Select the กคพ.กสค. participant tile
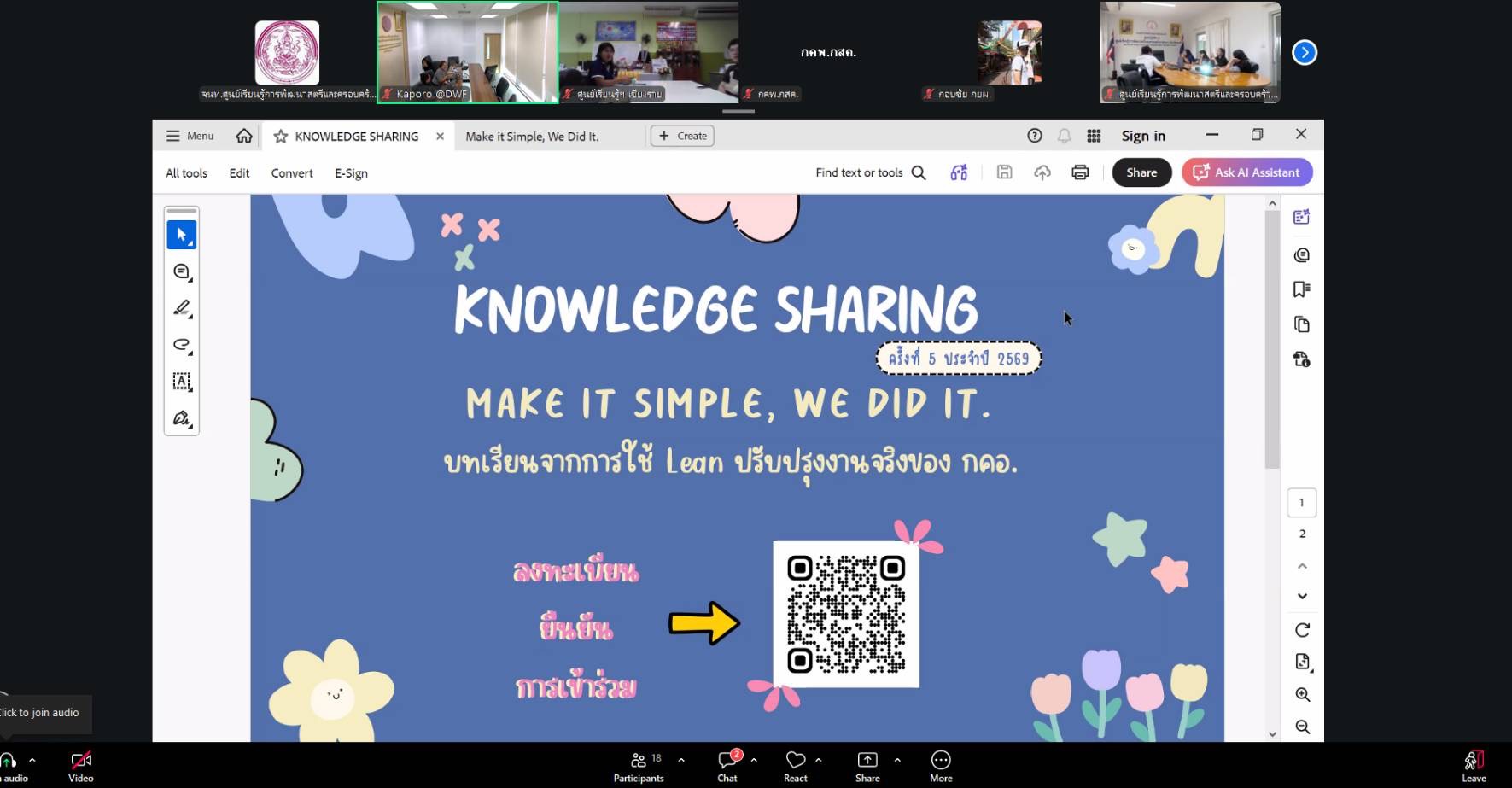Screen dimensions: 1512x788 [828, 52]
